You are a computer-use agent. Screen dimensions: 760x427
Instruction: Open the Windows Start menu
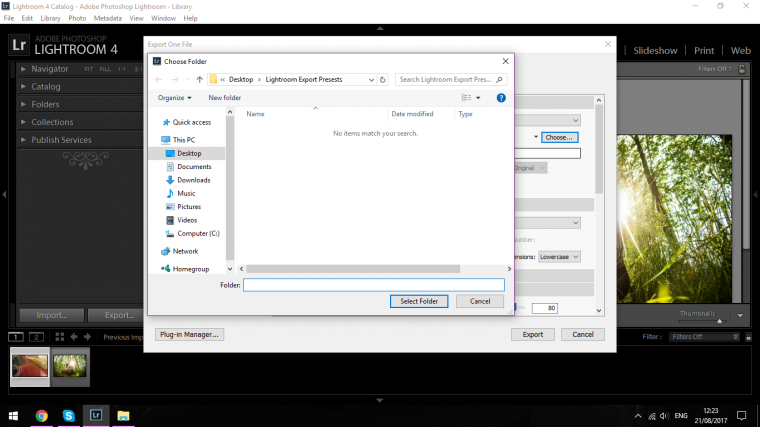click(14, 416)
